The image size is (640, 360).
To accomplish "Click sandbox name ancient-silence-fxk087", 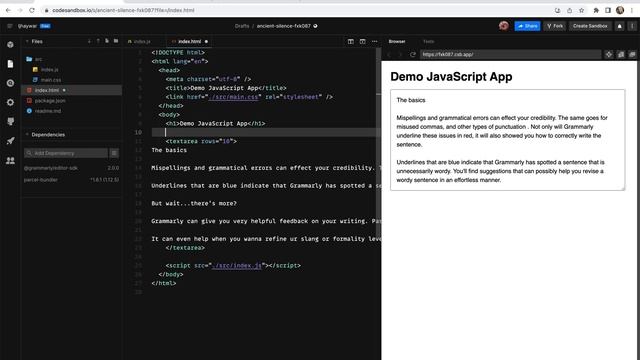I will (x=284, y=26).
